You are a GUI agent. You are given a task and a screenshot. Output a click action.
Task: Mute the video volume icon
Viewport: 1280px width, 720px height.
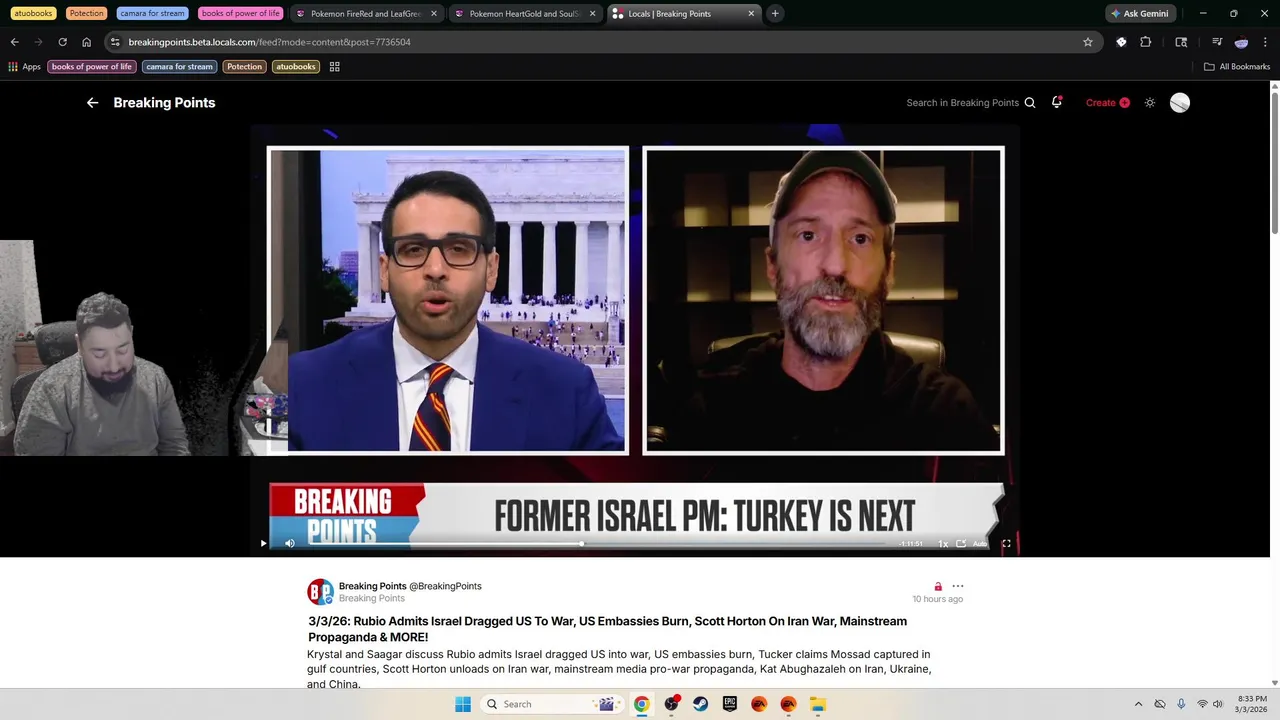tap(290, 543)
